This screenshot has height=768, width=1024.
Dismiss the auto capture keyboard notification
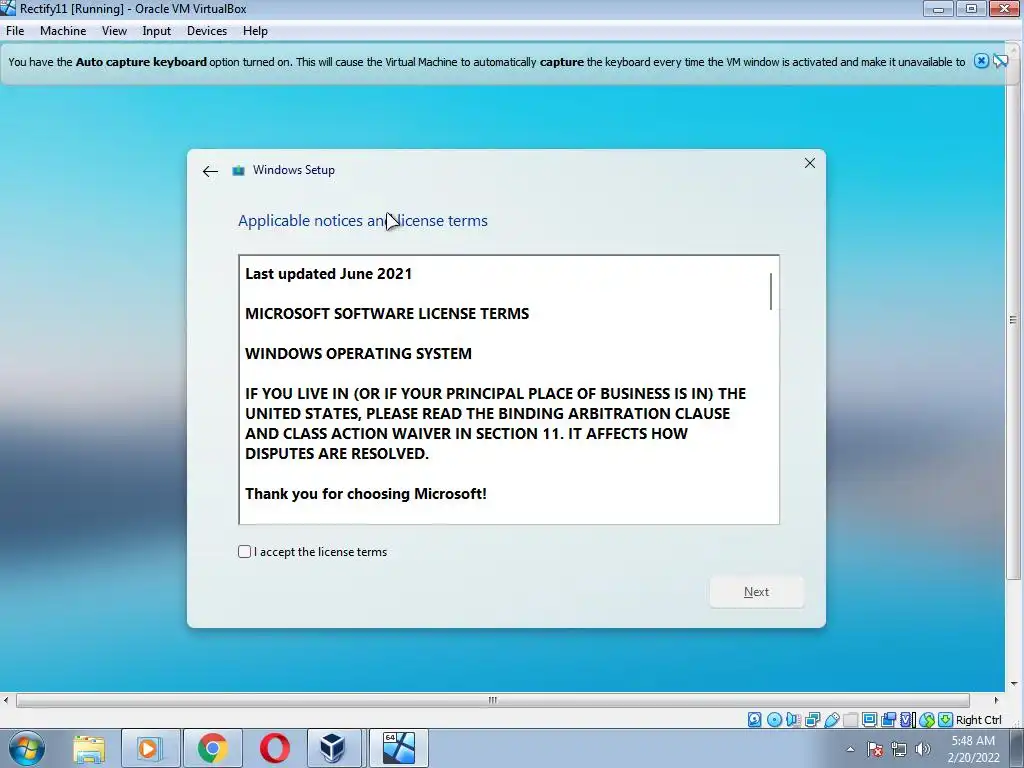[981, 61]
